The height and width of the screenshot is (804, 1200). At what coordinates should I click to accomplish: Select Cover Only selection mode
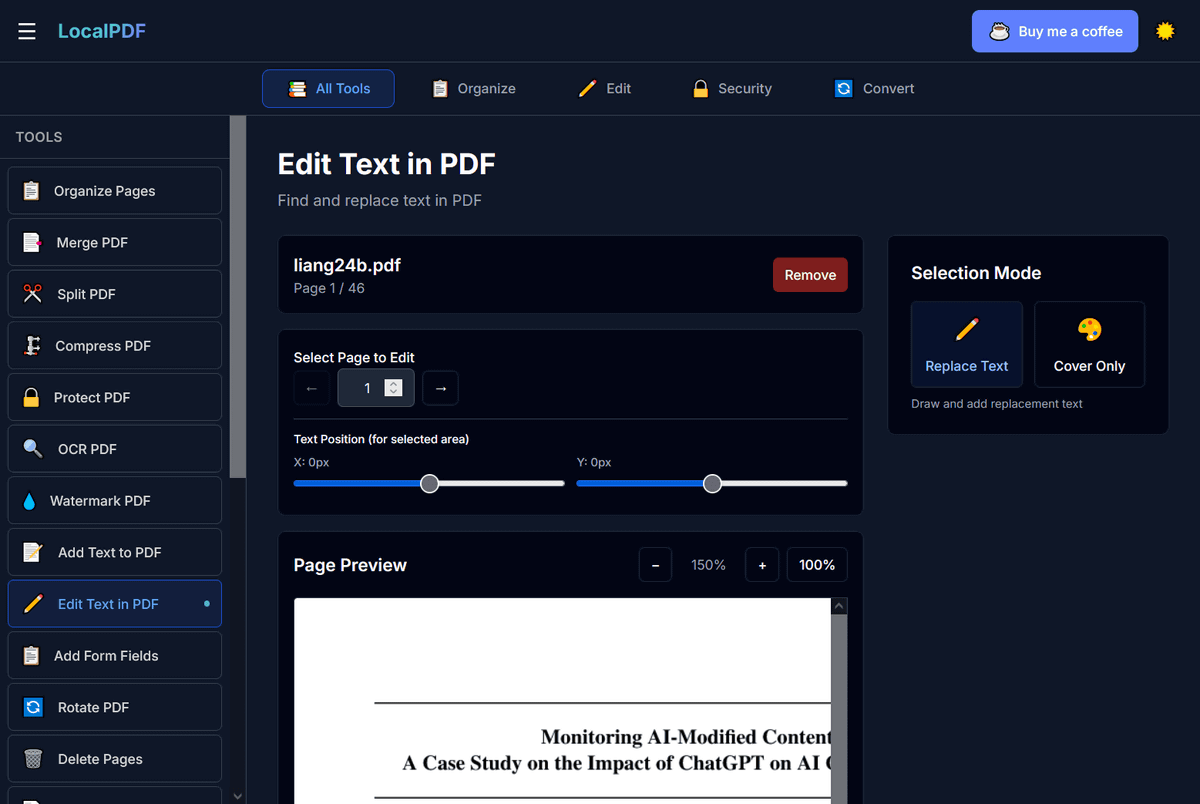coord(1089,345)
